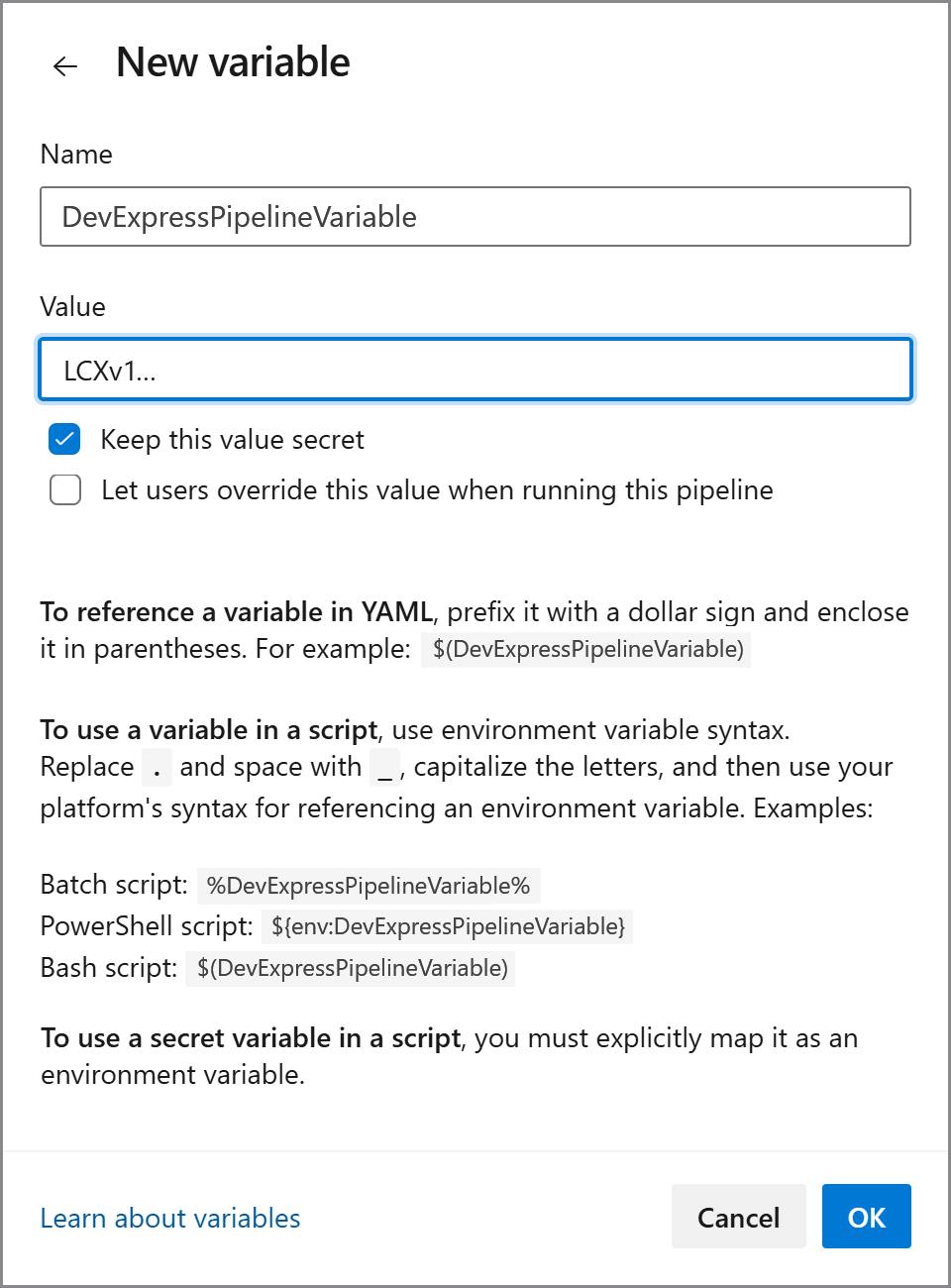Click the PowerShell ${env:DevExpressPipelineVariable} snippet

point(448,927)
